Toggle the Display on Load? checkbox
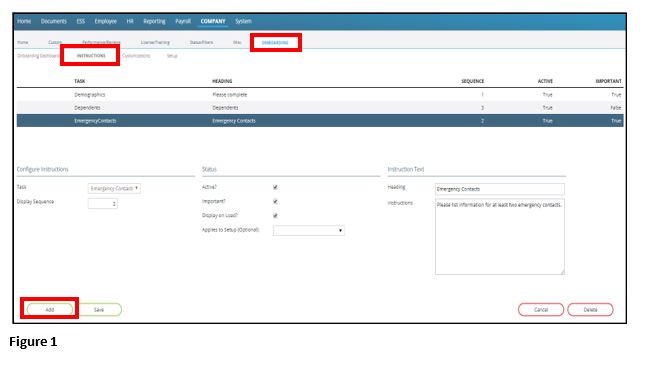650x366 pixels. (x=275, y=216)
